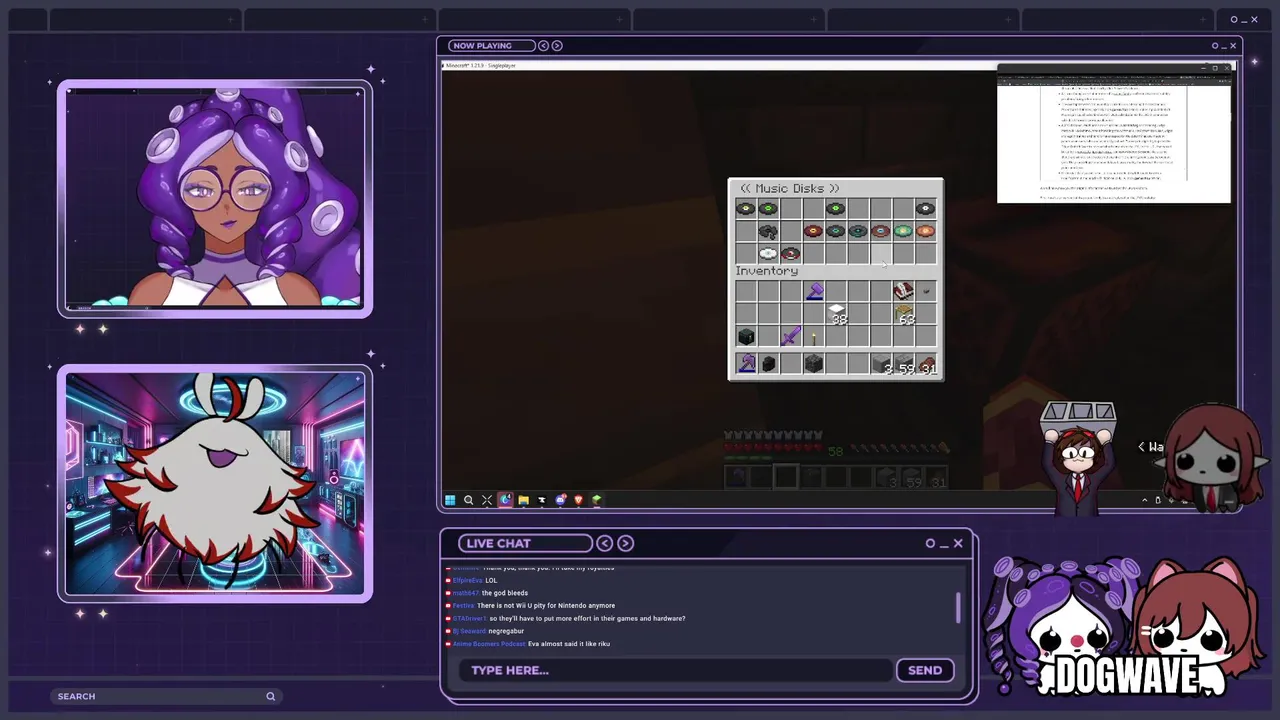Select the scaffolding stack of 63
This screenshot has height=720, width=1280.
(x=904, y=314)
